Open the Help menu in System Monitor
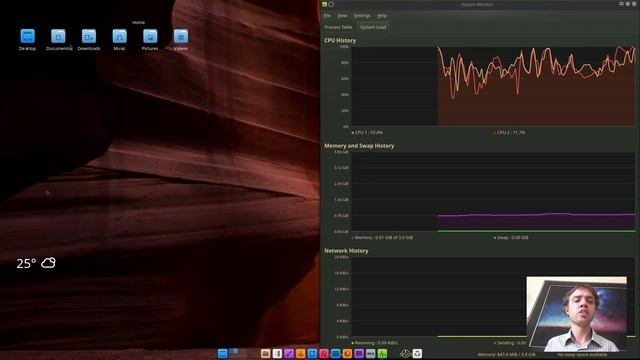640x360 pixels. [382, 16]
